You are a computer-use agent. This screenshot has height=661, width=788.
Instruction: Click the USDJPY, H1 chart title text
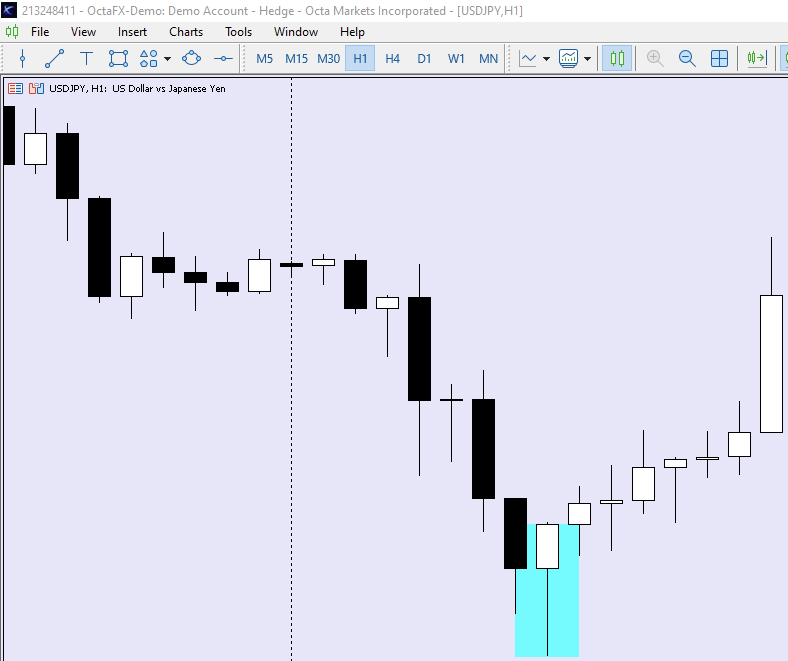(x=137, y=89)
